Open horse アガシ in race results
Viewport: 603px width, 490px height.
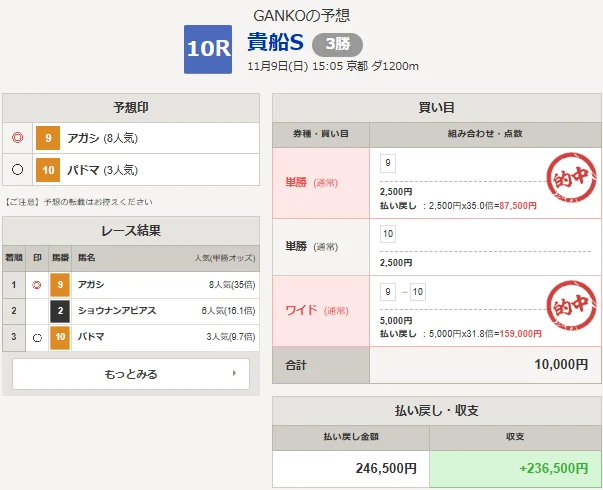[x=92, y=285]
